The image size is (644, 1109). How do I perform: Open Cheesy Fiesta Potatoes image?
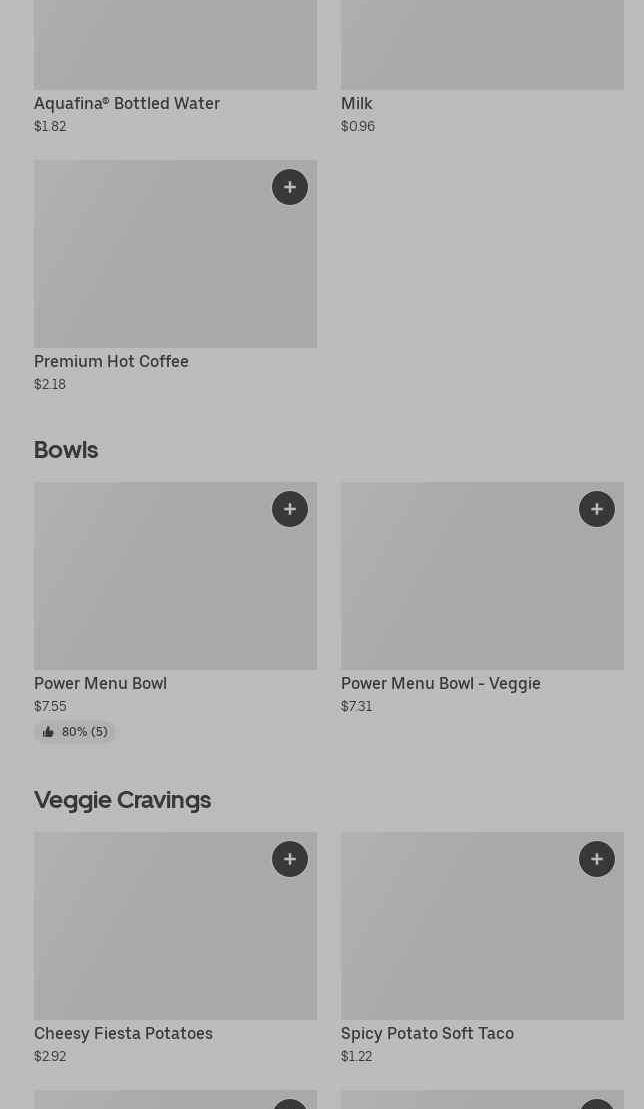click(175, 926)
